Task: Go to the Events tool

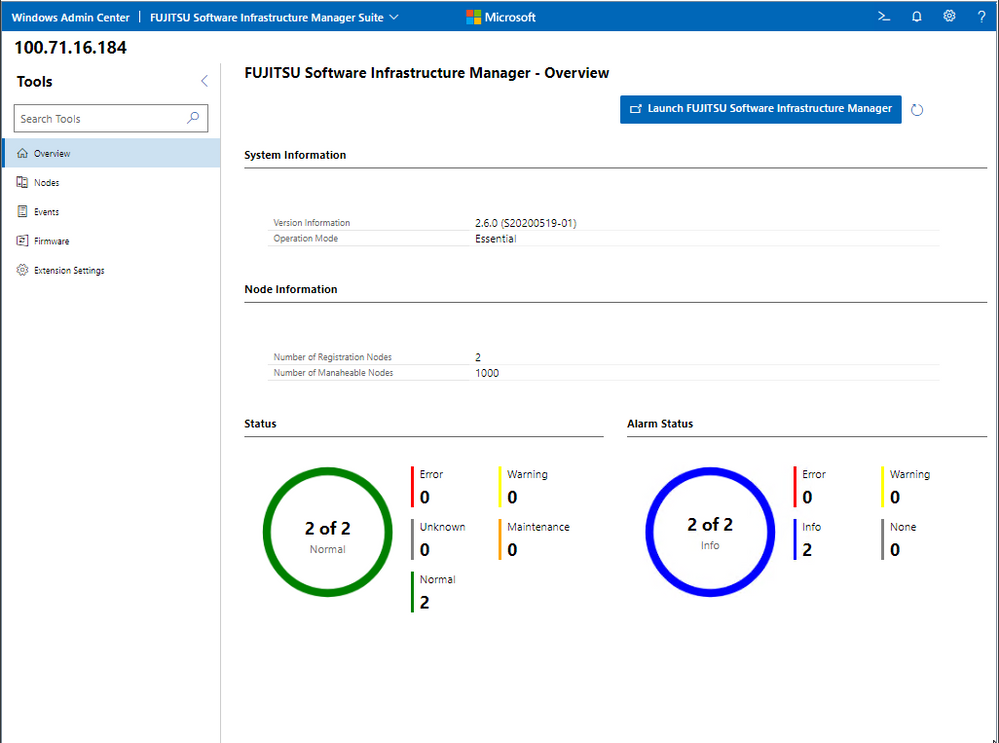Action: click(x=46, y=212)
